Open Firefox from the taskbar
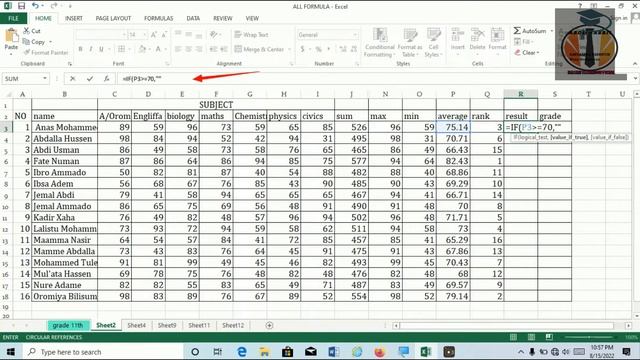The height and width of the screenshot is (360, 640). (x=380, y=351)
